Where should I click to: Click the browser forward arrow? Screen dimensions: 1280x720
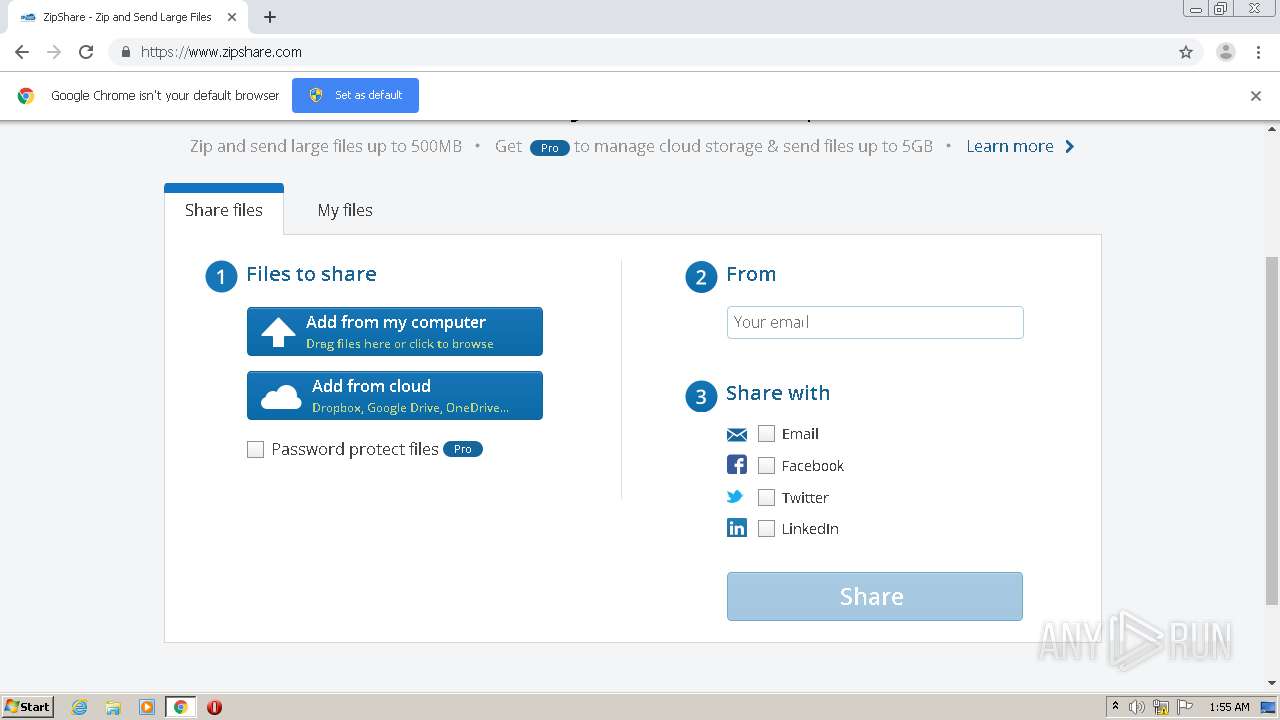[54, 52]
